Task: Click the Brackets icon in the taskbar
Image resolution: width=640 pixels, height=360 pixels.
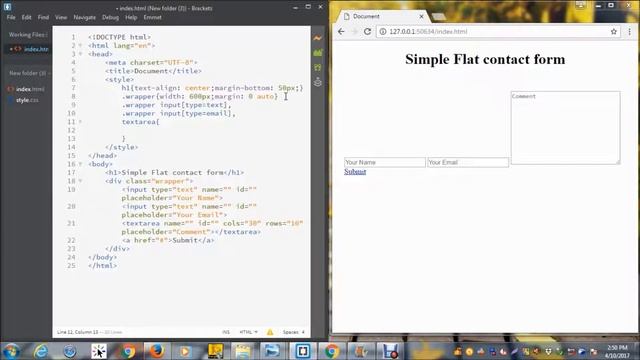Action: pyautogui.click(x=302, y=351)
